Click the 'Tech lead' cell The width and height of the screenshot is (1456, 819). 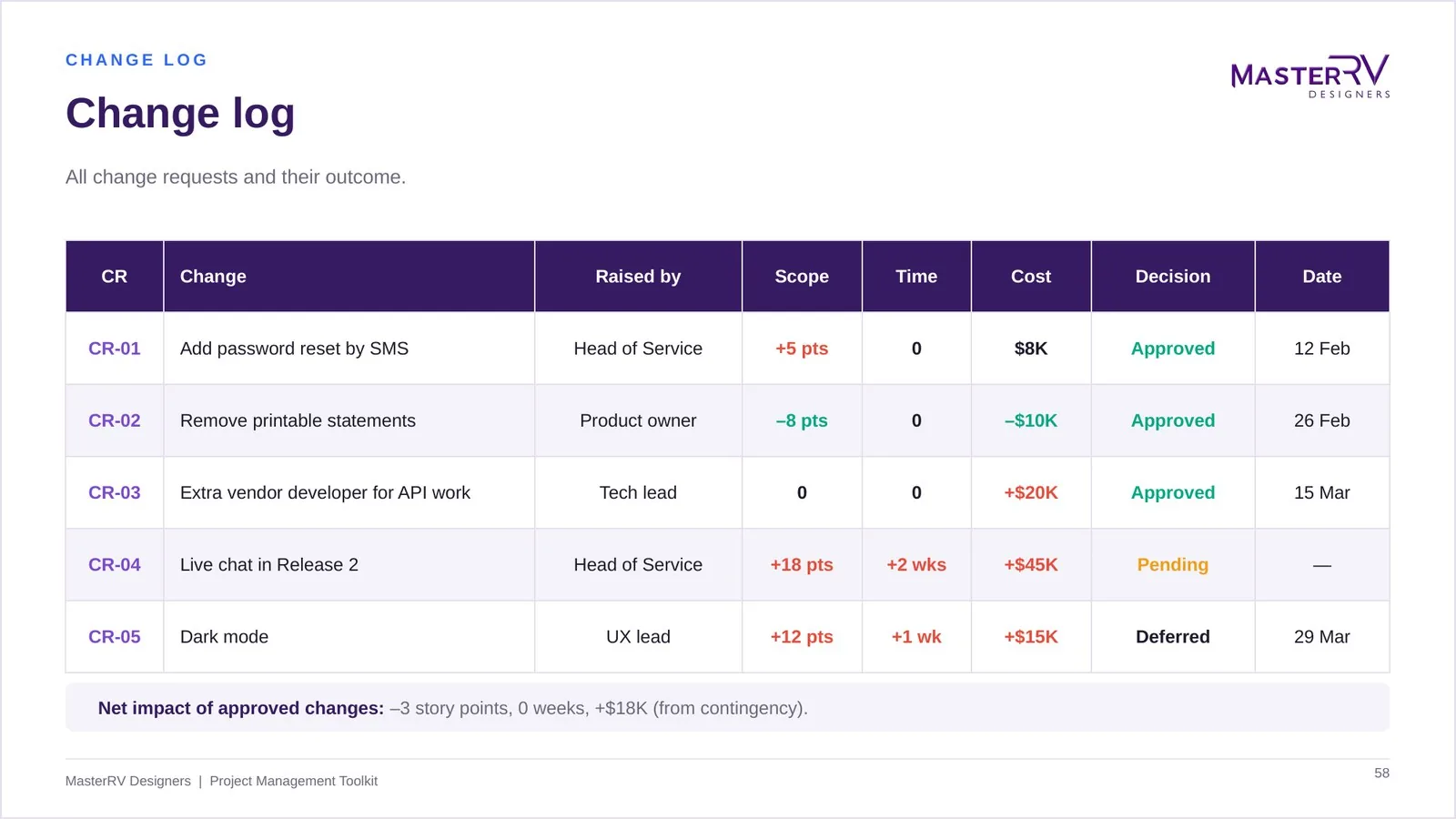click(x=638, y=492)
